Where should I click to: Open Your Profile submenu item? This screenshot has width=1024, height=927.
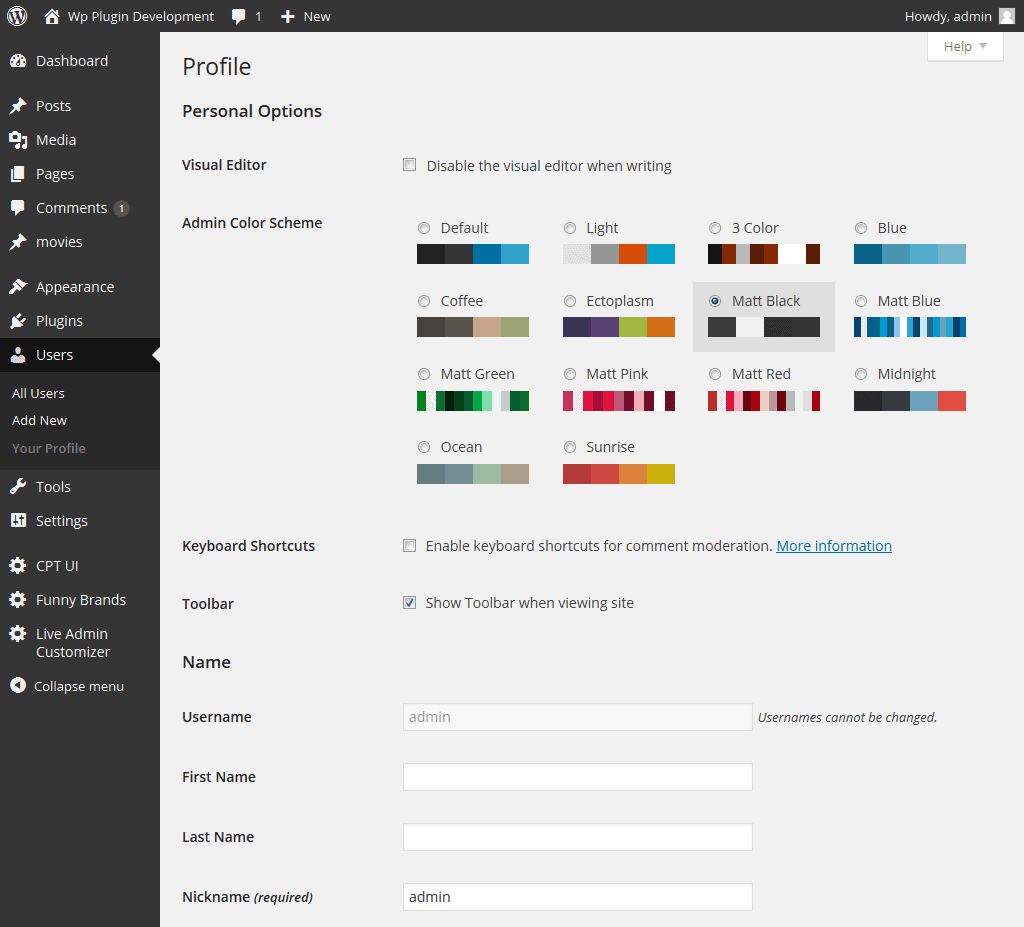pyautogui.click(x=49, y=448)
